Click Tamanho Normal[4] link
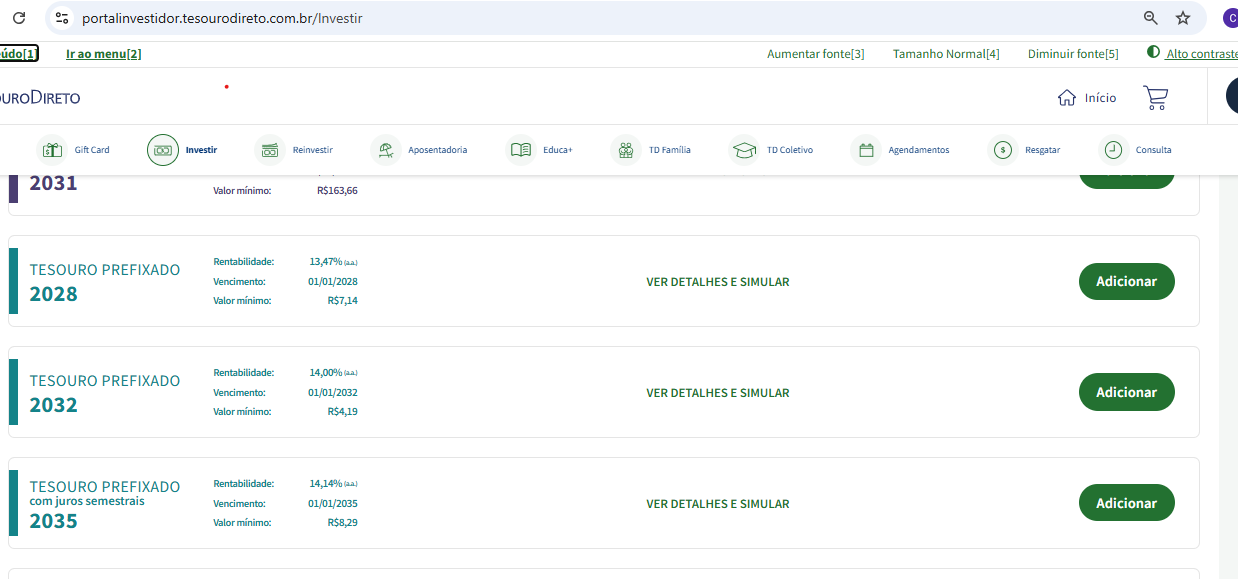This screenshot has height=579, width=1238. pyautogui.click(x=946, y=54)
